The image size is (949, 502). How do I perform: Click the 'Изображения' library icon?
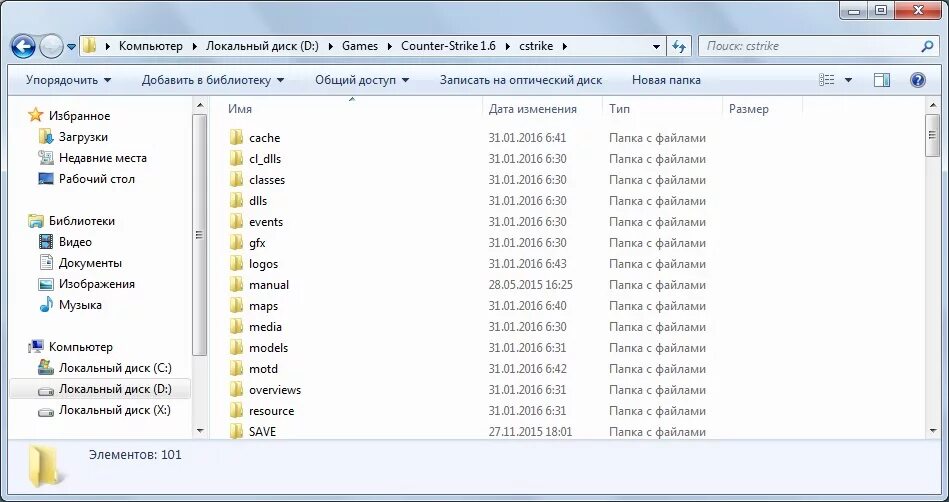click(x=46, y=284)
